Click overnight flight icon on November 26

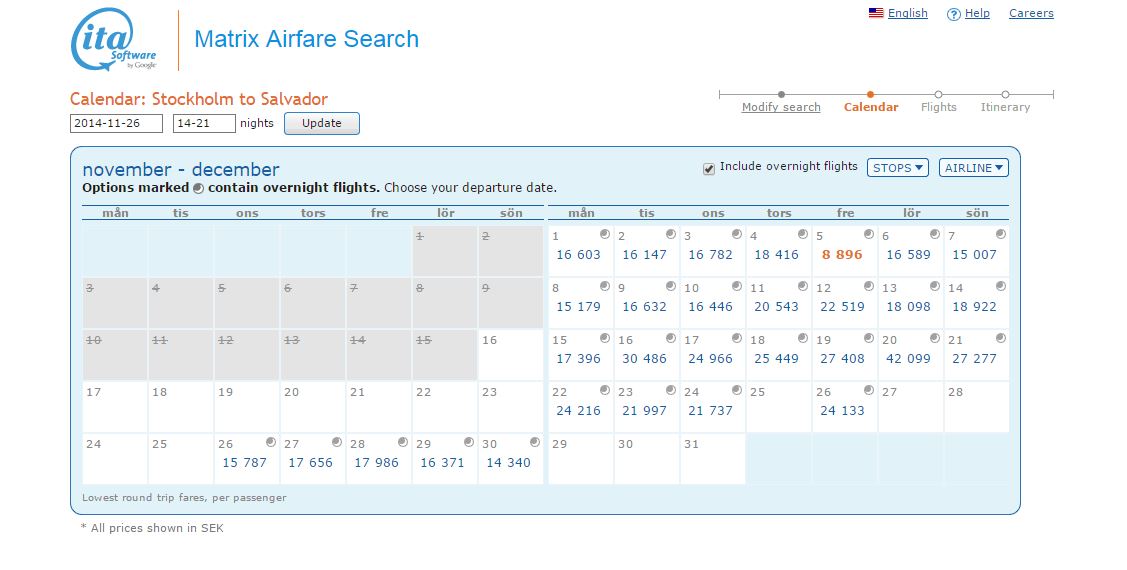[271, 442]
